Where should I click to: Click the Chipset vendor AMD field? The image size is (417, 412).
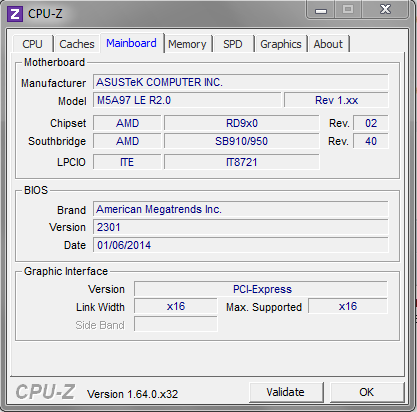127,123
